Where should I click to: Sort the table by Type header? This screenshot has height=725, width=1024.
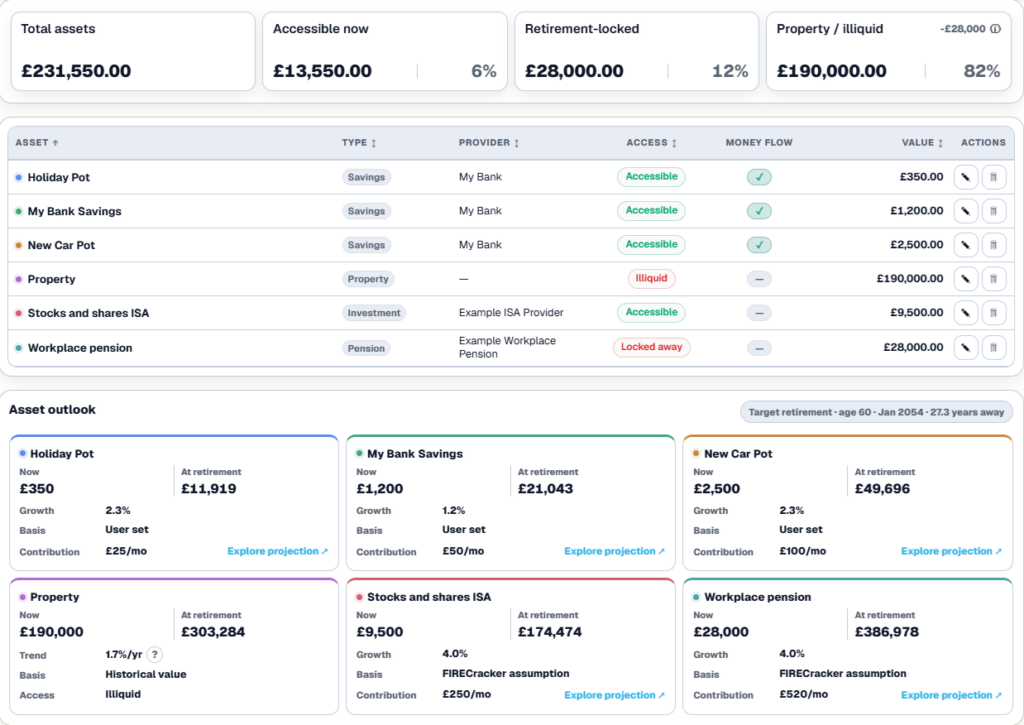(359, 142)
